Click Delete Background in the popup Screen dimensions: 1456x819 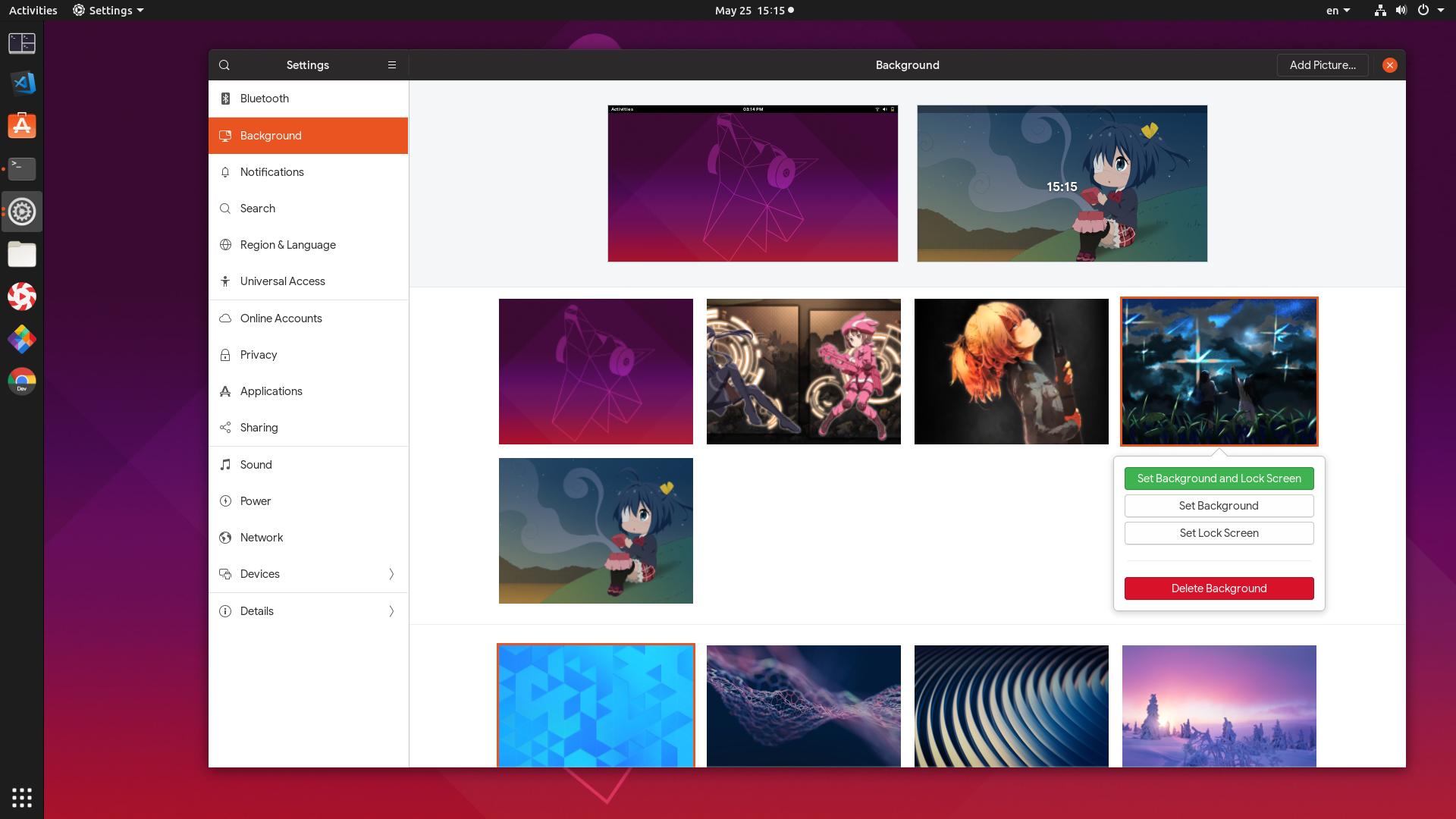point(1218,588)
